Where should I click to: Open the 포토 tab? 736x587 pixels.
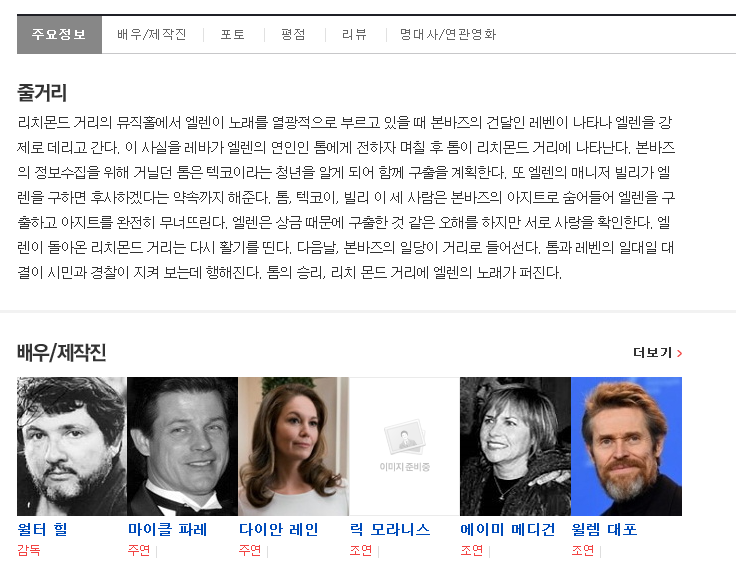(x=233, y=35)
